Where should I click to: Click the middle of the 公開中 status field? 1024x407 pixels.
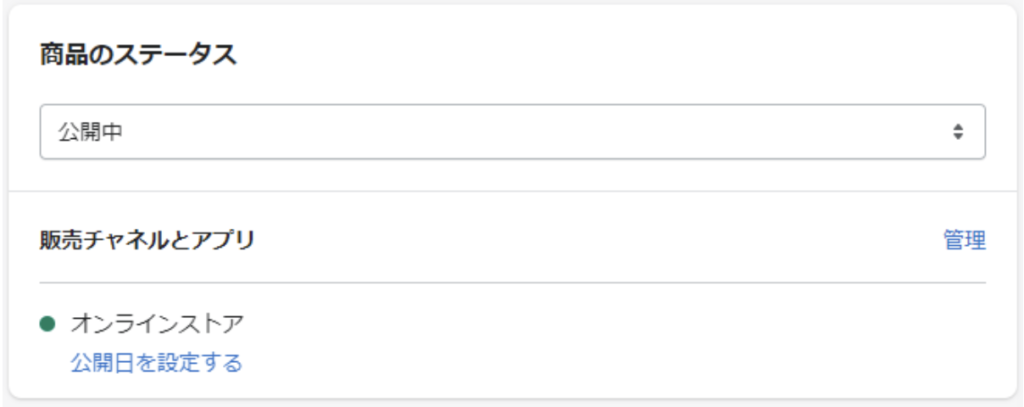(512, 132)
